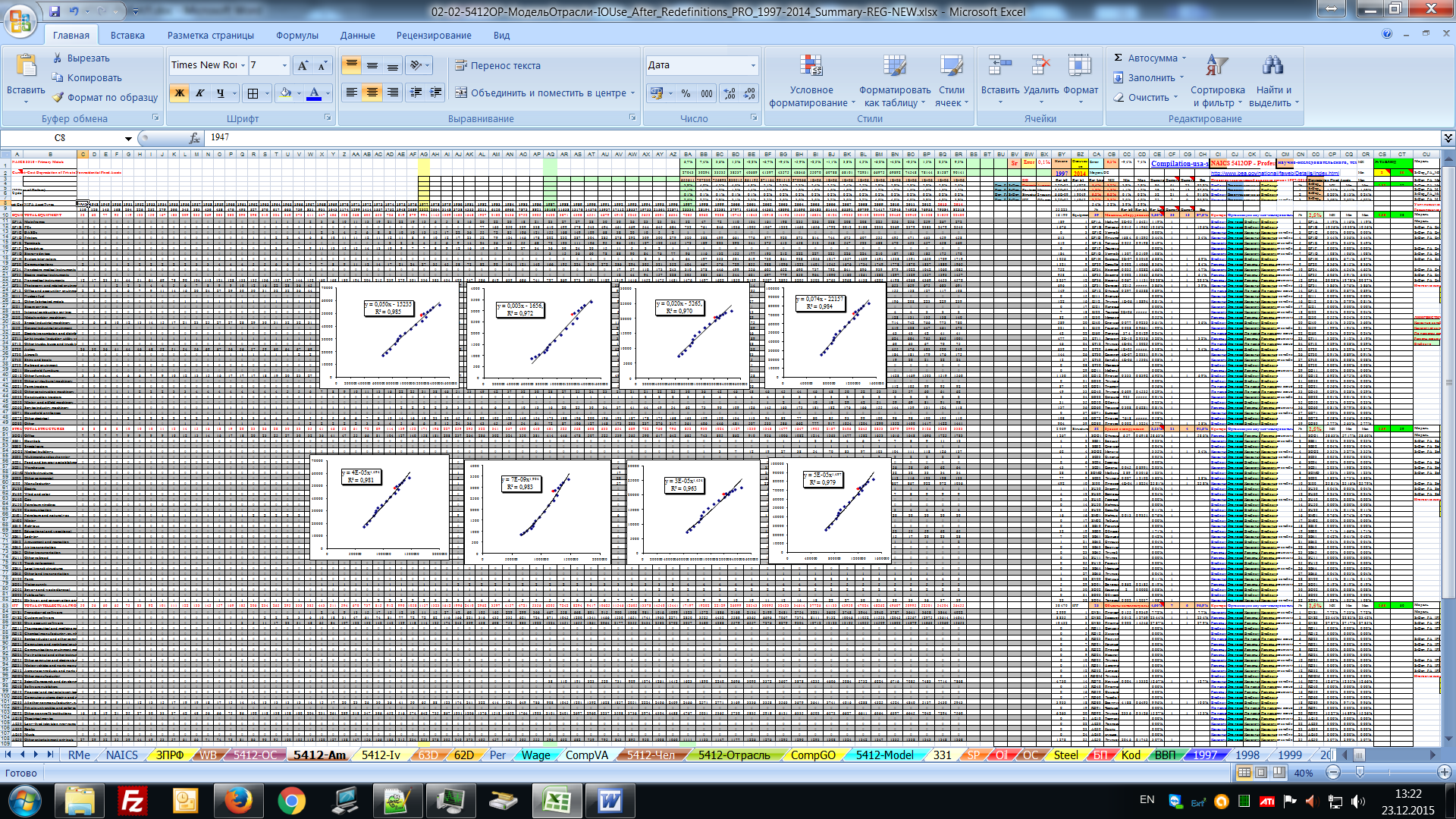Click the Формат по образцу painter
The image size is (1456, 819).
point(105,97)
